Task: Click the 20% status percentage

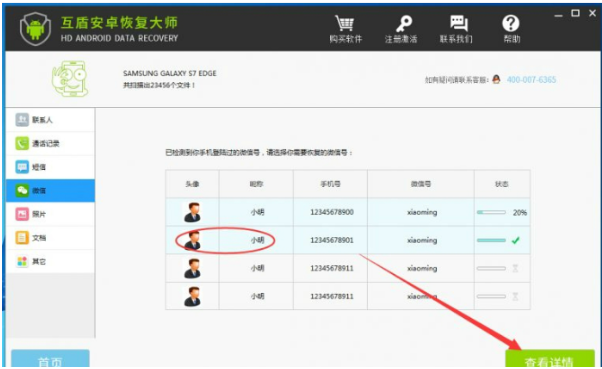Action: [x=520, y=212]
